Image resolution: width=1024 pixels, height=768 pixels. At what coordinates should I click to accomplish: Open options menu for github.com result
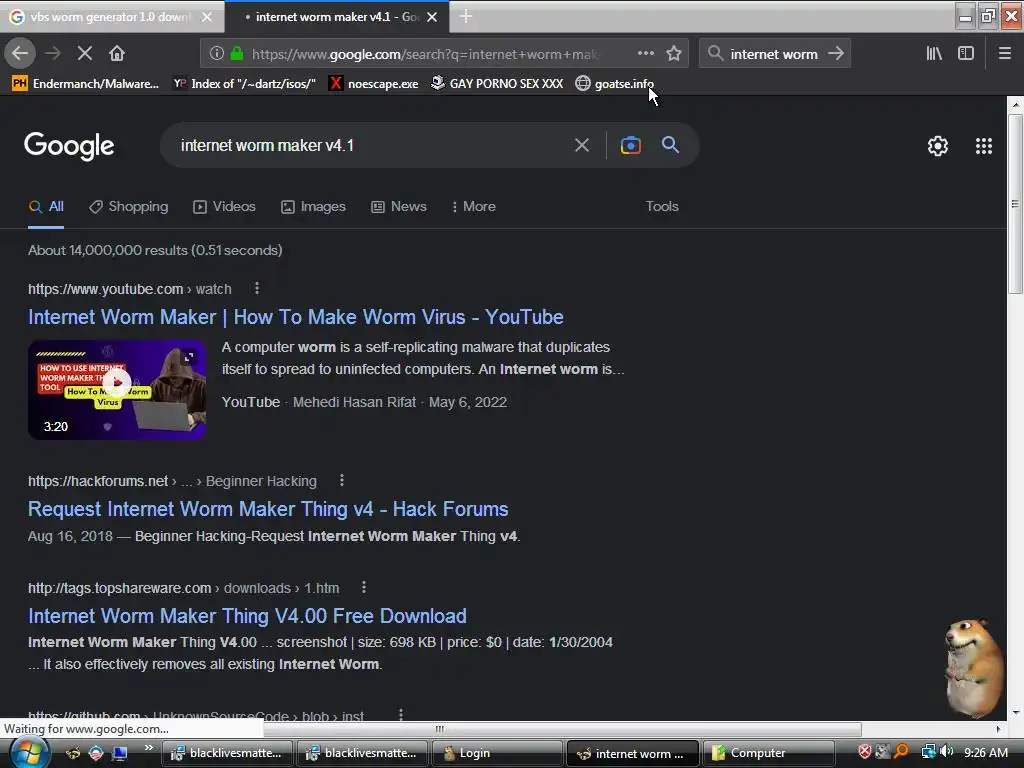(400, 714)
